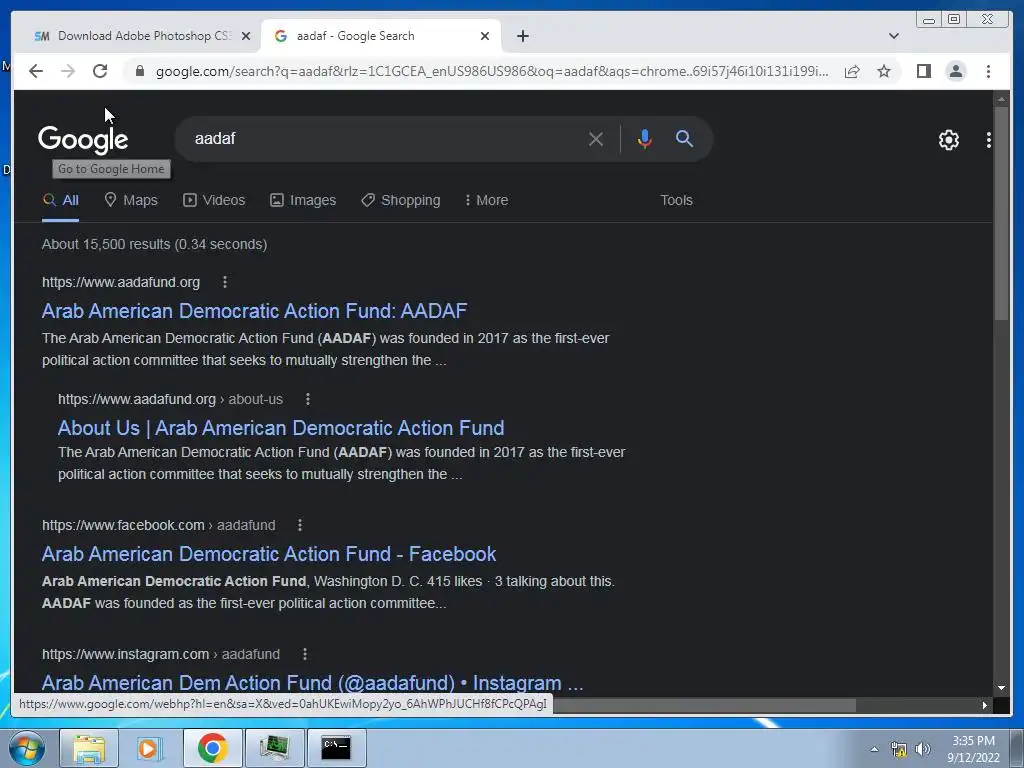Open options for instagram.com result
This screenshot has height=768, width=1024.
[x=304, y=654]
